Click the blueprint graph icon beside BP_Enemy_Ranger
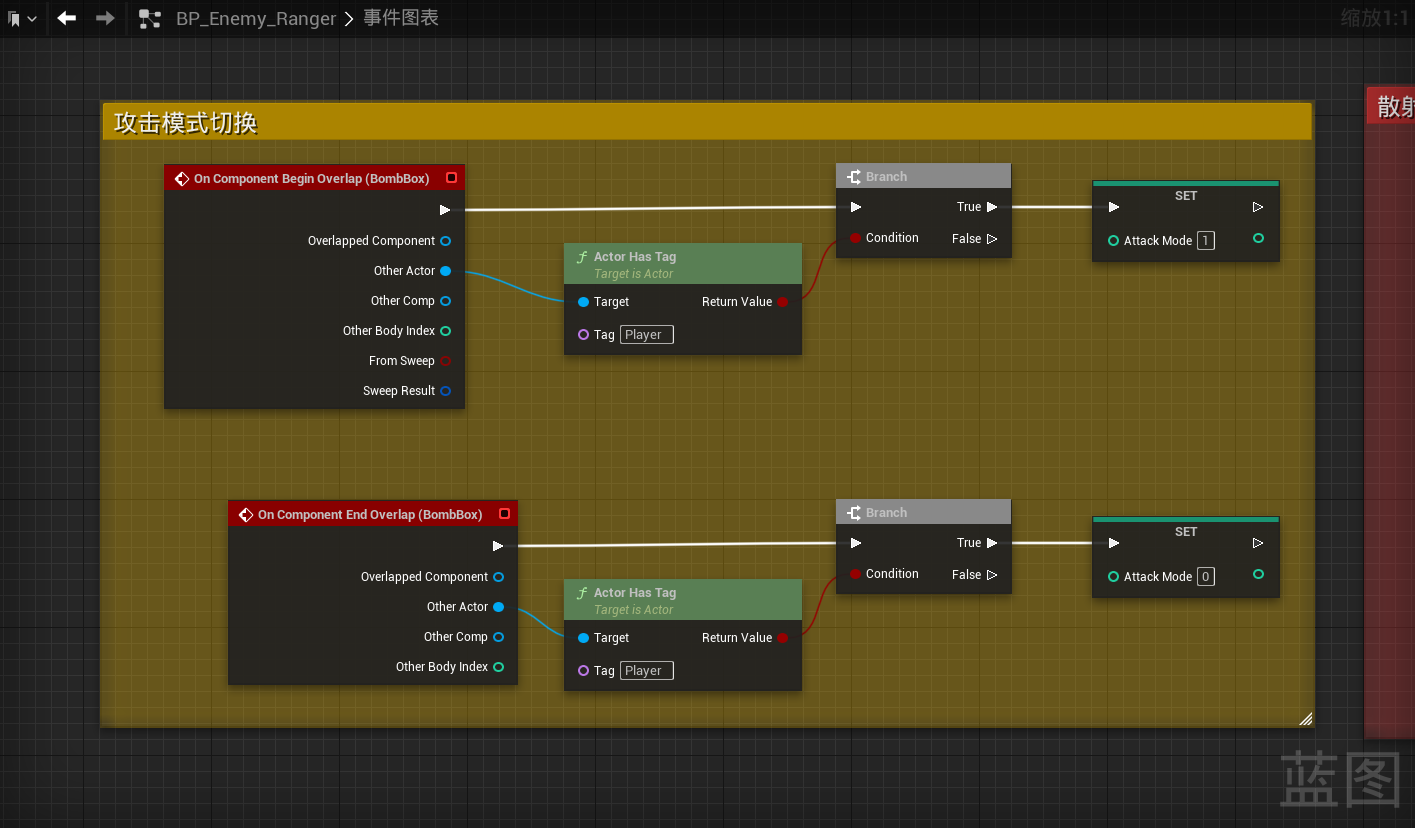The image size is (1415, 828). tap(150, 18)
